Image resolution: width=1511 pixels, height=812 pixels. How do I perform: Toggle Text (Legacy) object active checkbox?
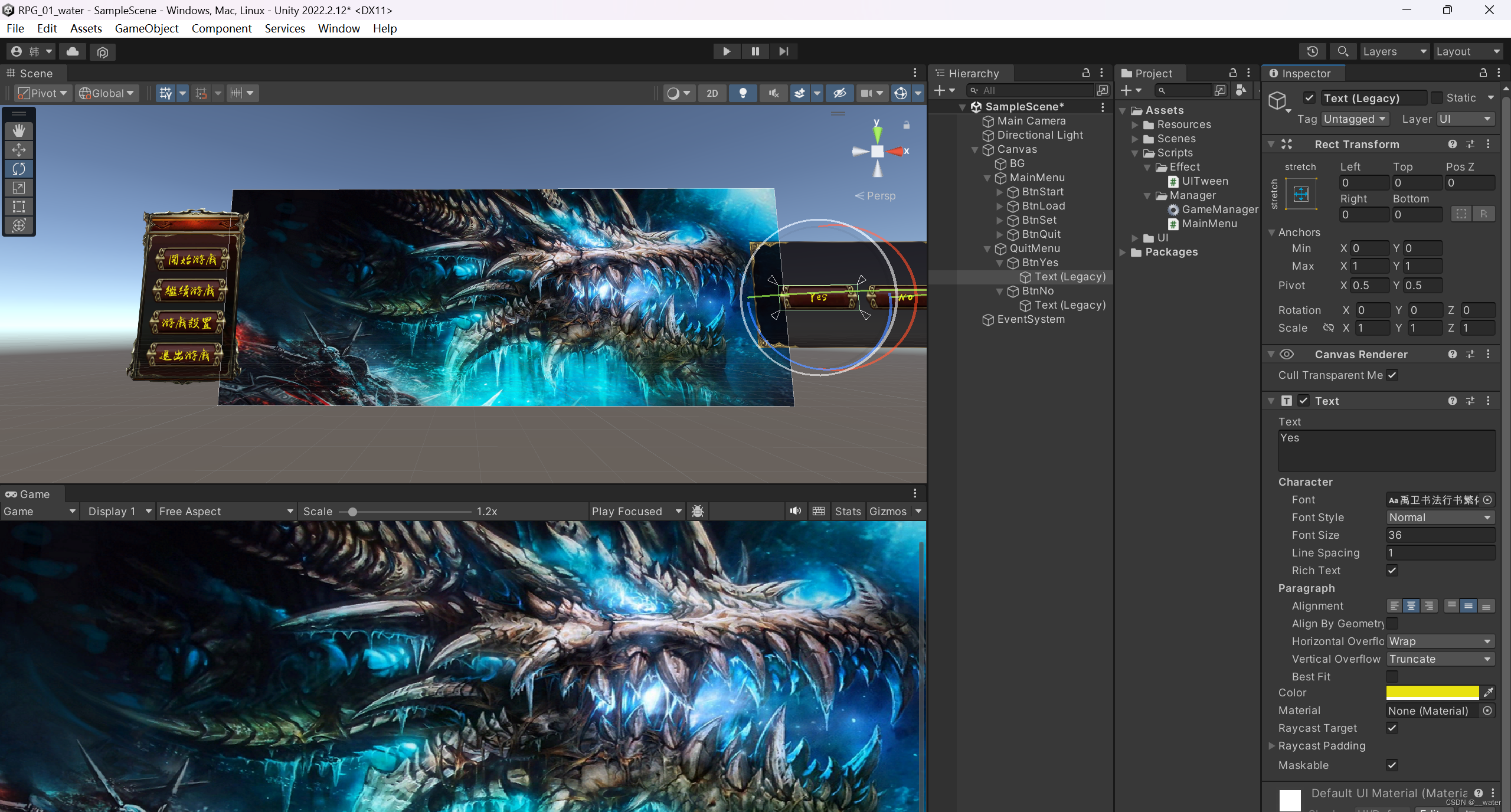(1309, 98)
